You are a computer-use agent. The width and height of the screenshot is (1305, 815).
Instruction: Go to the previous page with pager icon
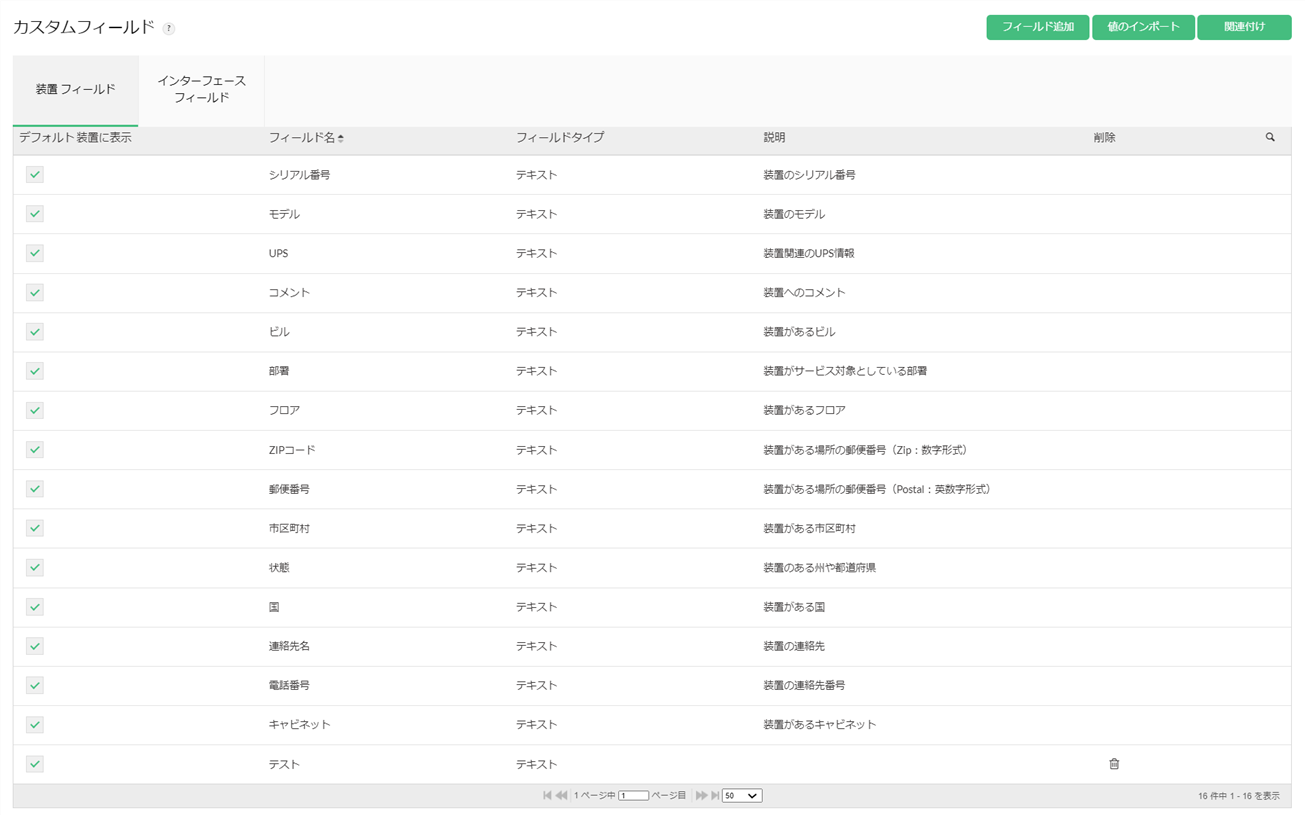click(x=562, y=796)
